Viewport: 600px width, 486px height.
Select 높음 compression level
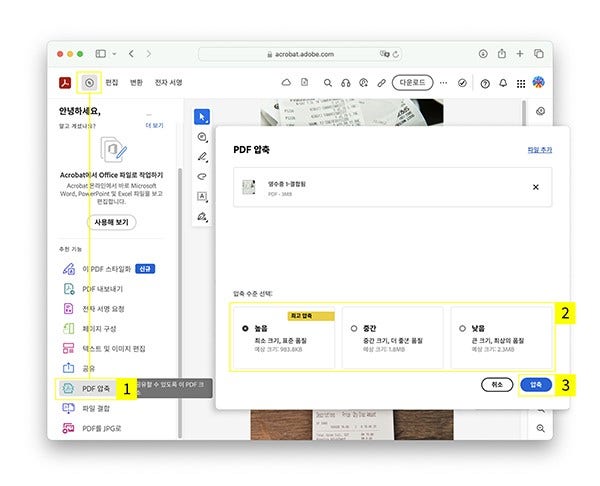click(284, 338)
